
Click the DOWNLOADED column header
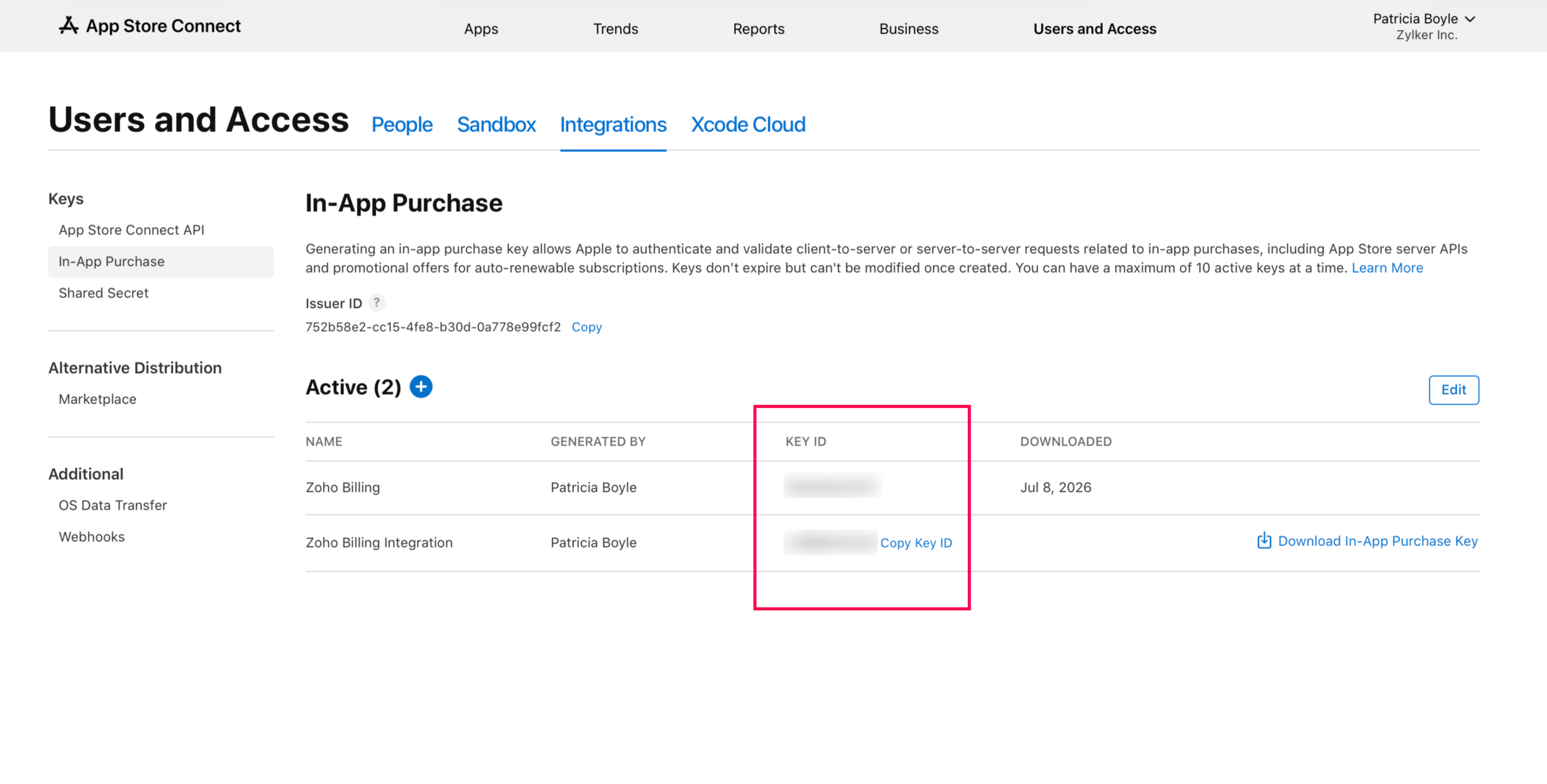(1066, 442)
